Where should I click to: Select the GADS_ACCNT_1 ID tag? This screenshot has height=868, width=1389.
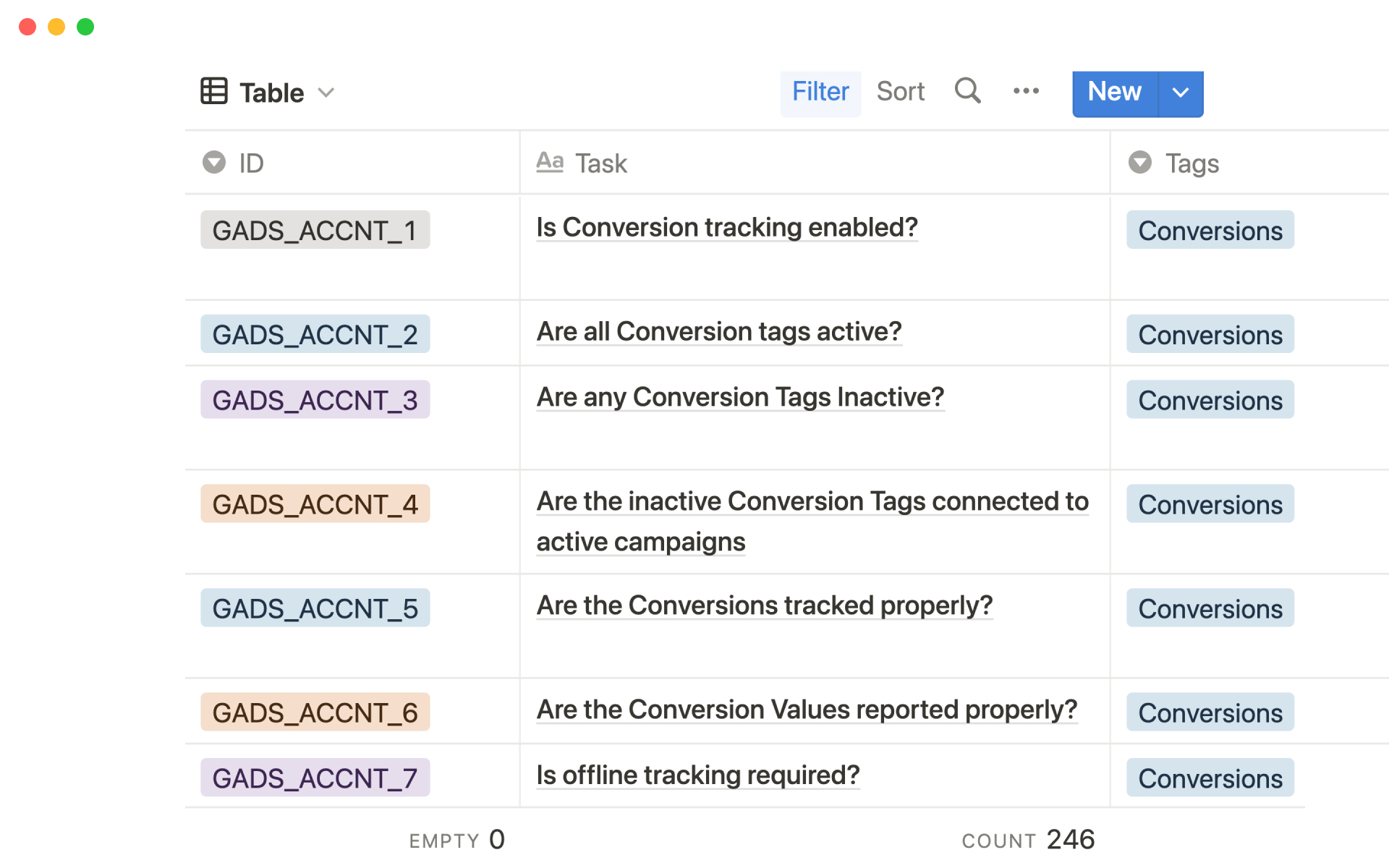(x=315, y=229)
